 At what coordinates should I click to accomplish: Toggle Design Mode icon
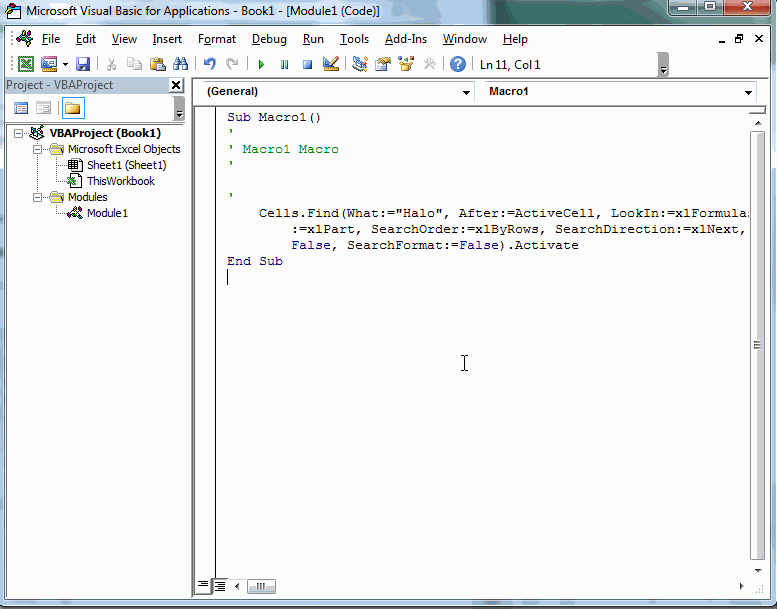pos(331,64)
